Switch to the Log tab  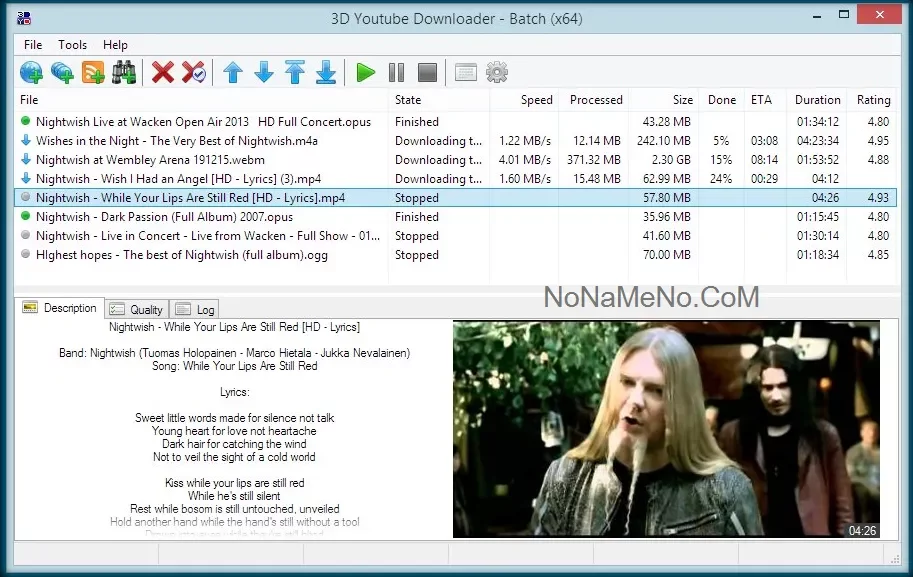[195, 309]
